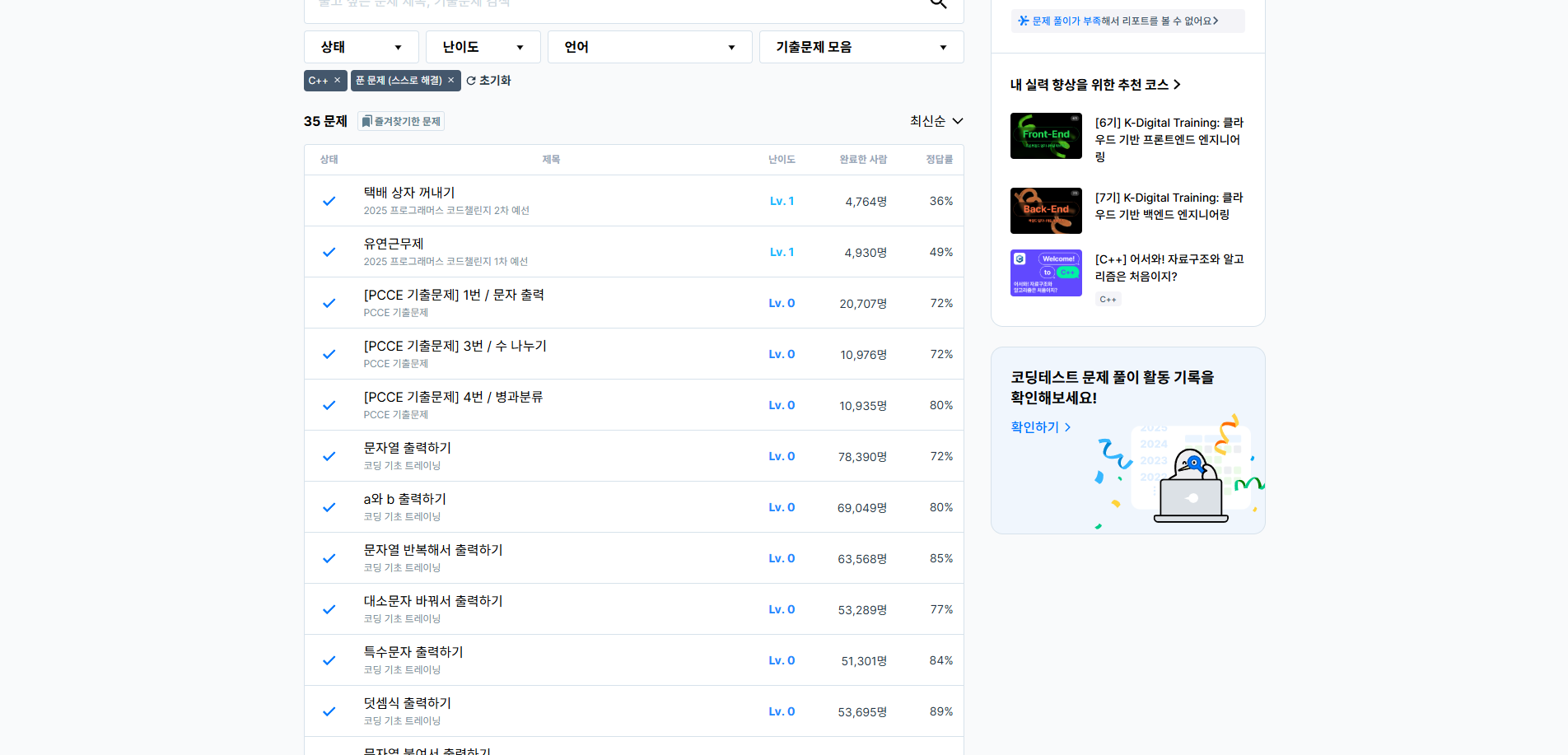Toggle the 즐겨찾기한 문제 bookmark filter
The image size is (1568, 755).
pyautogui.click(x=401, y=122)
